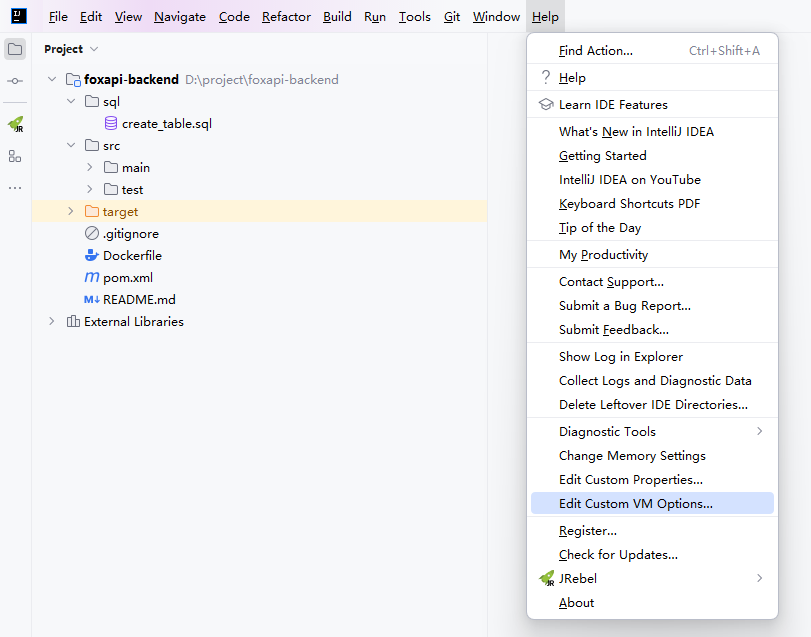Expand the Diagnostic Tools submenu
The image size is (811, 637).
pos(759,432)
